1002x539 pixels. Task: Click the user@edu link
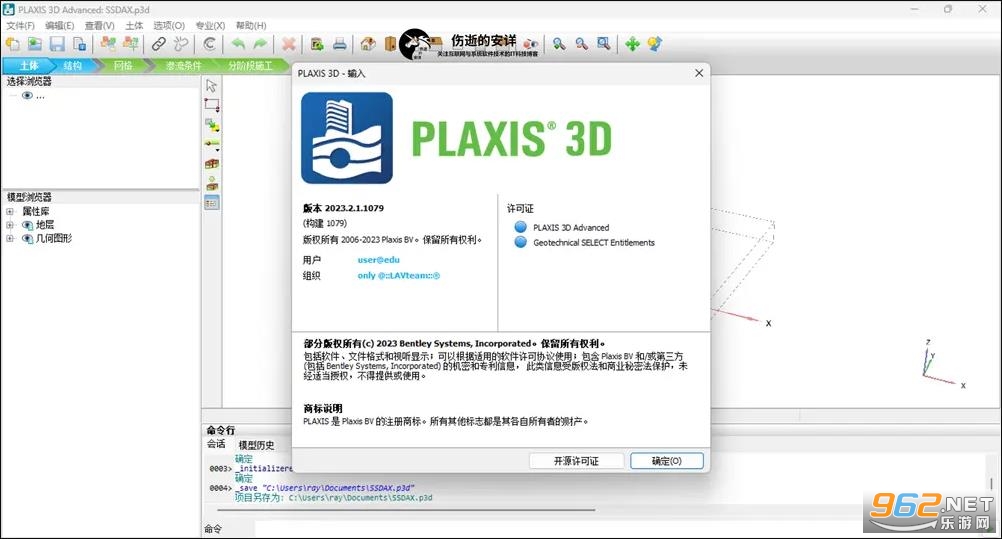pyautogui.click(x=378, y=260)
